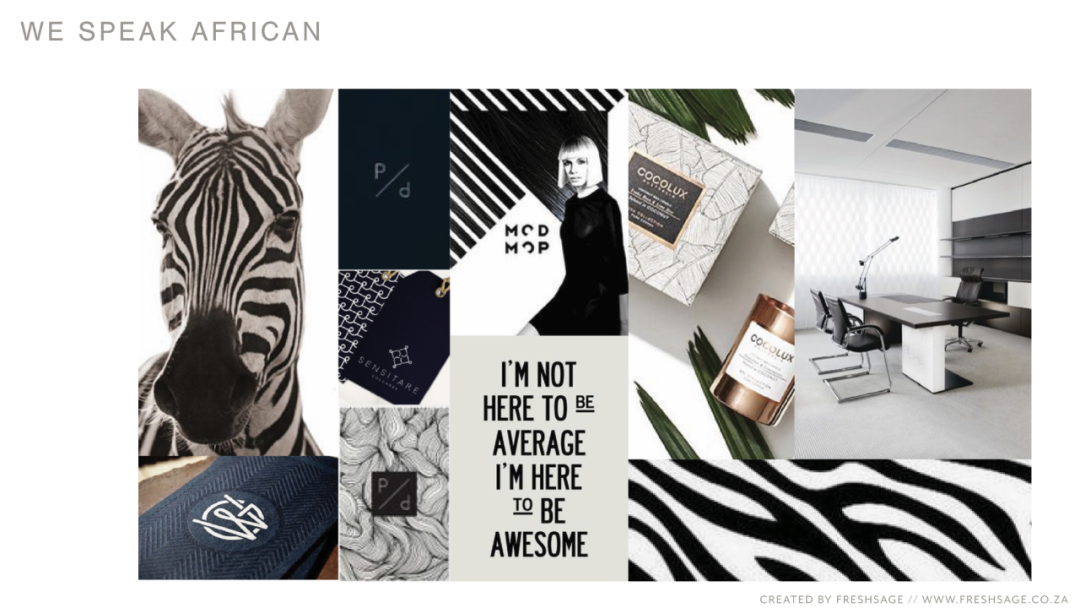The height and width of the screenshot is (608, 1080).
Task: Select the copper Cocolux candle
Action: (x=754, y=359)
